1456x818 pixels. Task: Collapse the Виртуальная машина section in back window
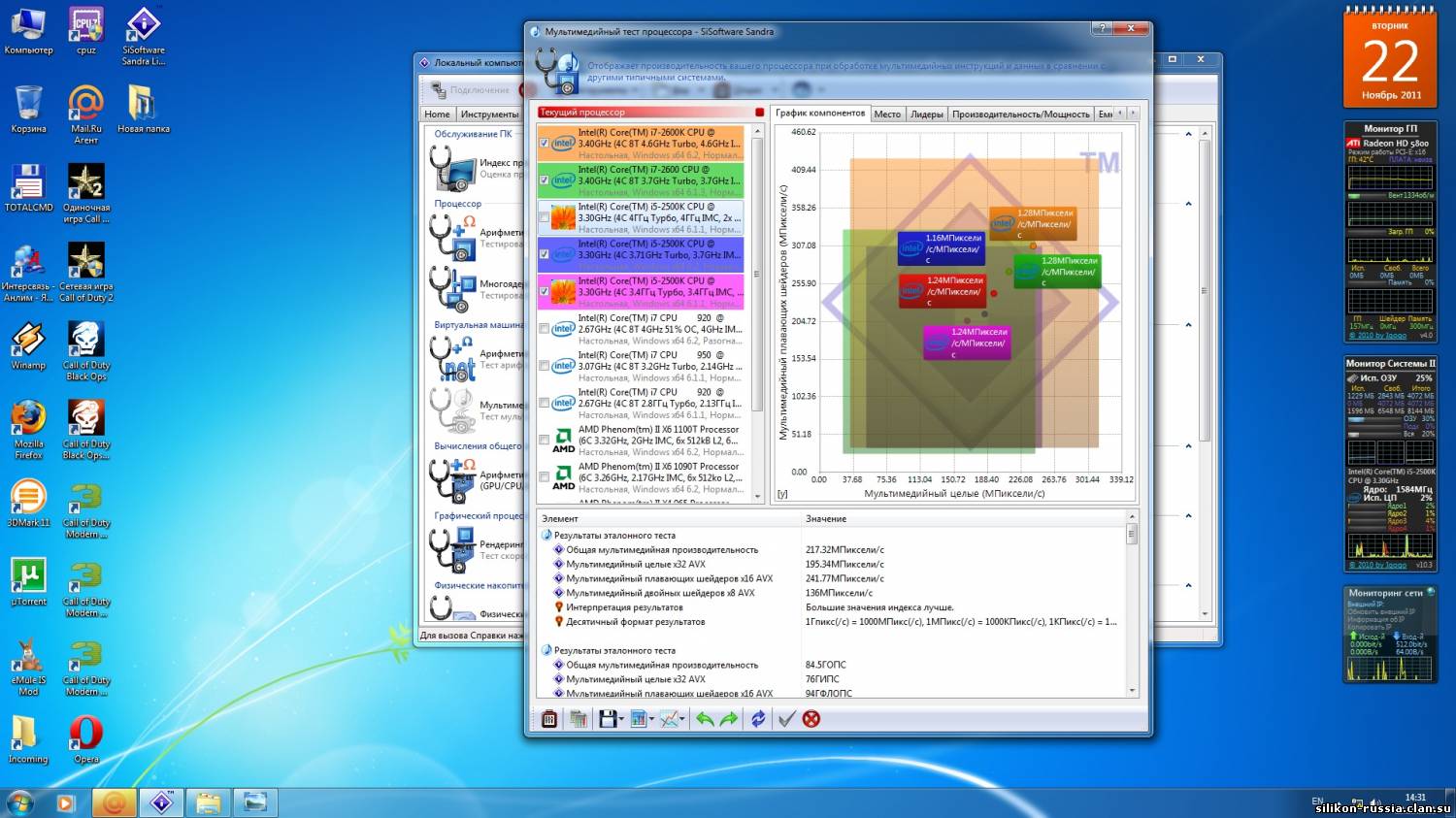click(x=1189, y=325)
